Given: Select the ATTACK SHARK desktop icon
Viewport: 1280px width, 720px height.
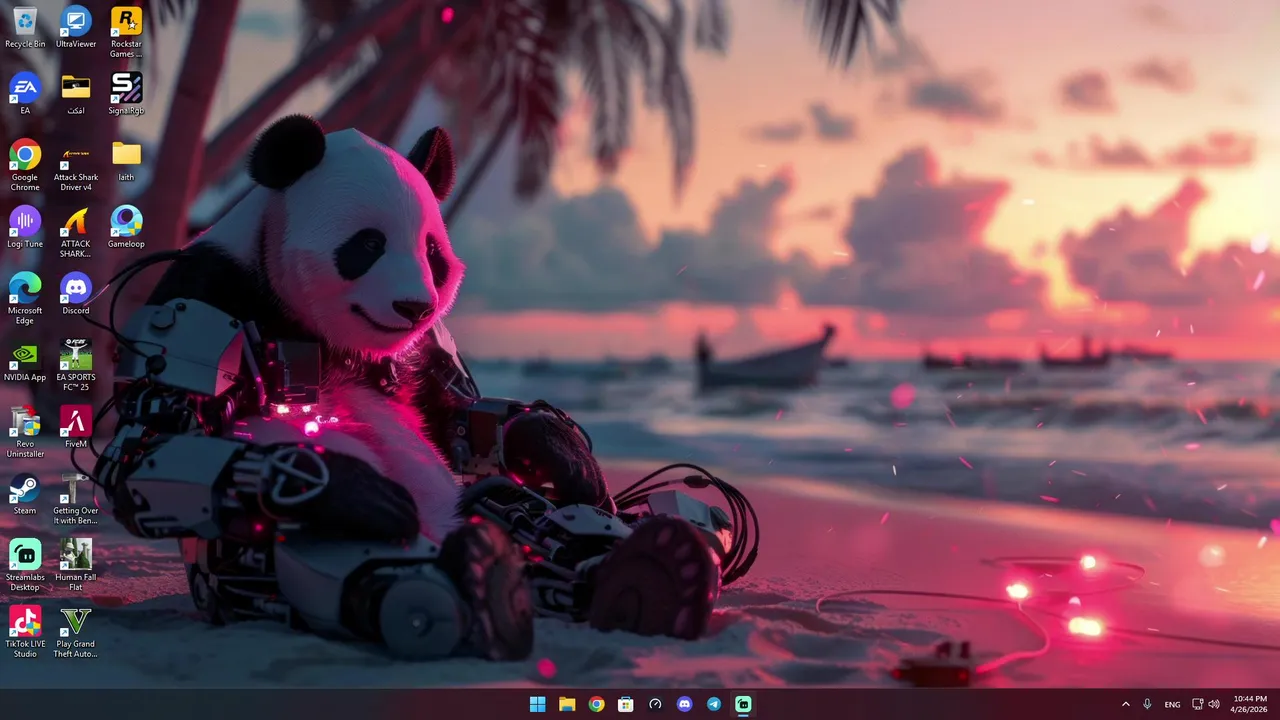Looking at the screenshot, I should [x=76, y=232].
